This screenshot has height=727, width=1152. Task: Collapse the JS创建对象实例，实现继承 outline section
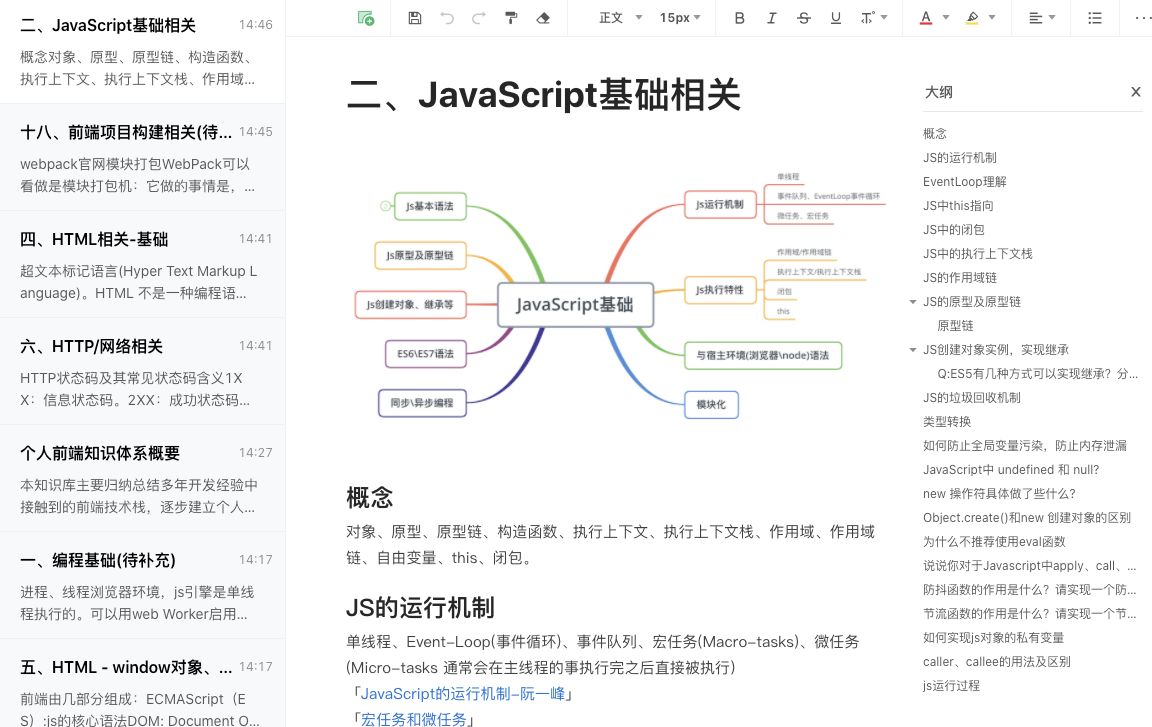click(x=912, y=350)
